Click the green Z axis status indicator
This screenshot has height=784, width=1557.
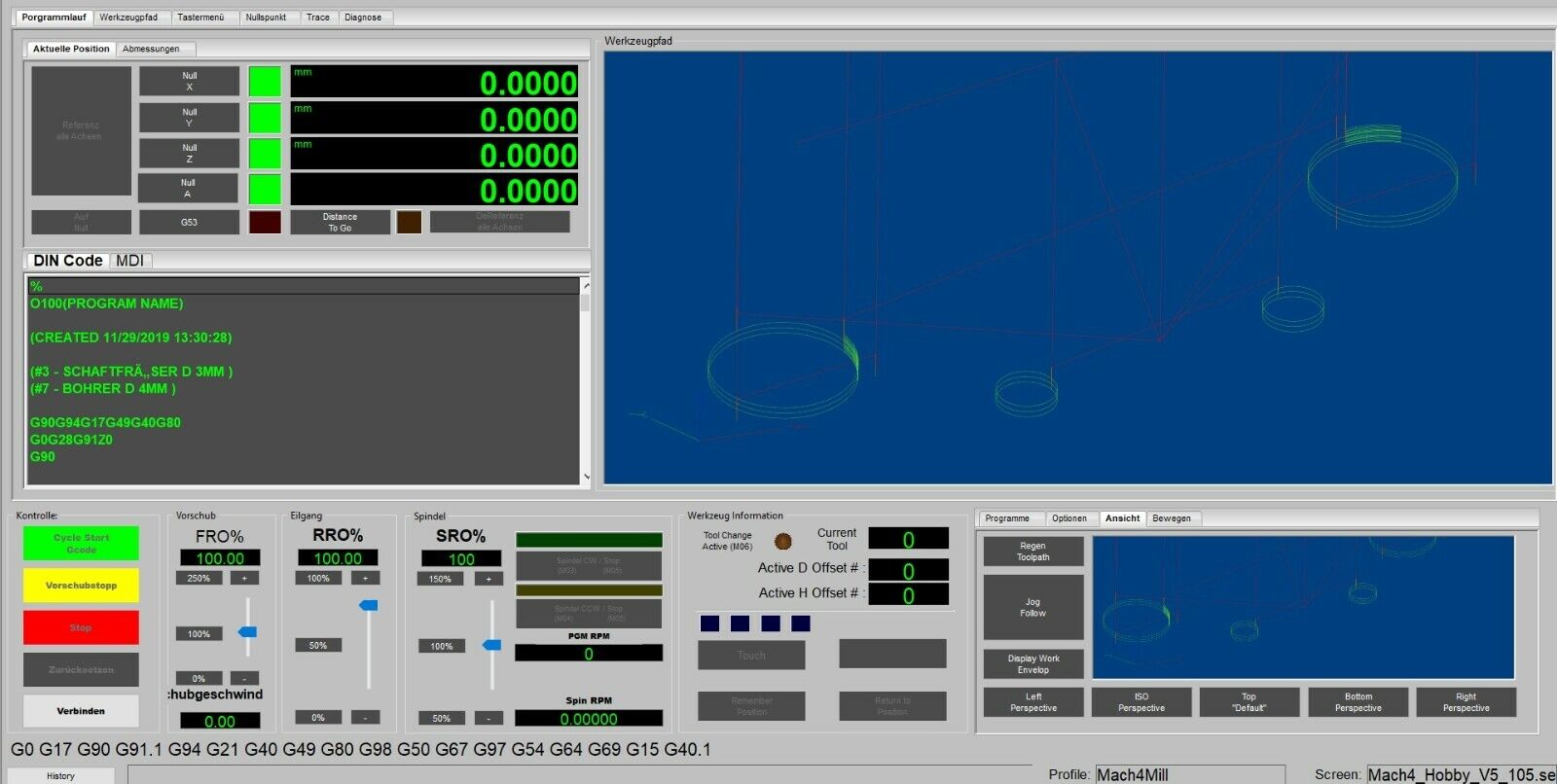(265, 154)
